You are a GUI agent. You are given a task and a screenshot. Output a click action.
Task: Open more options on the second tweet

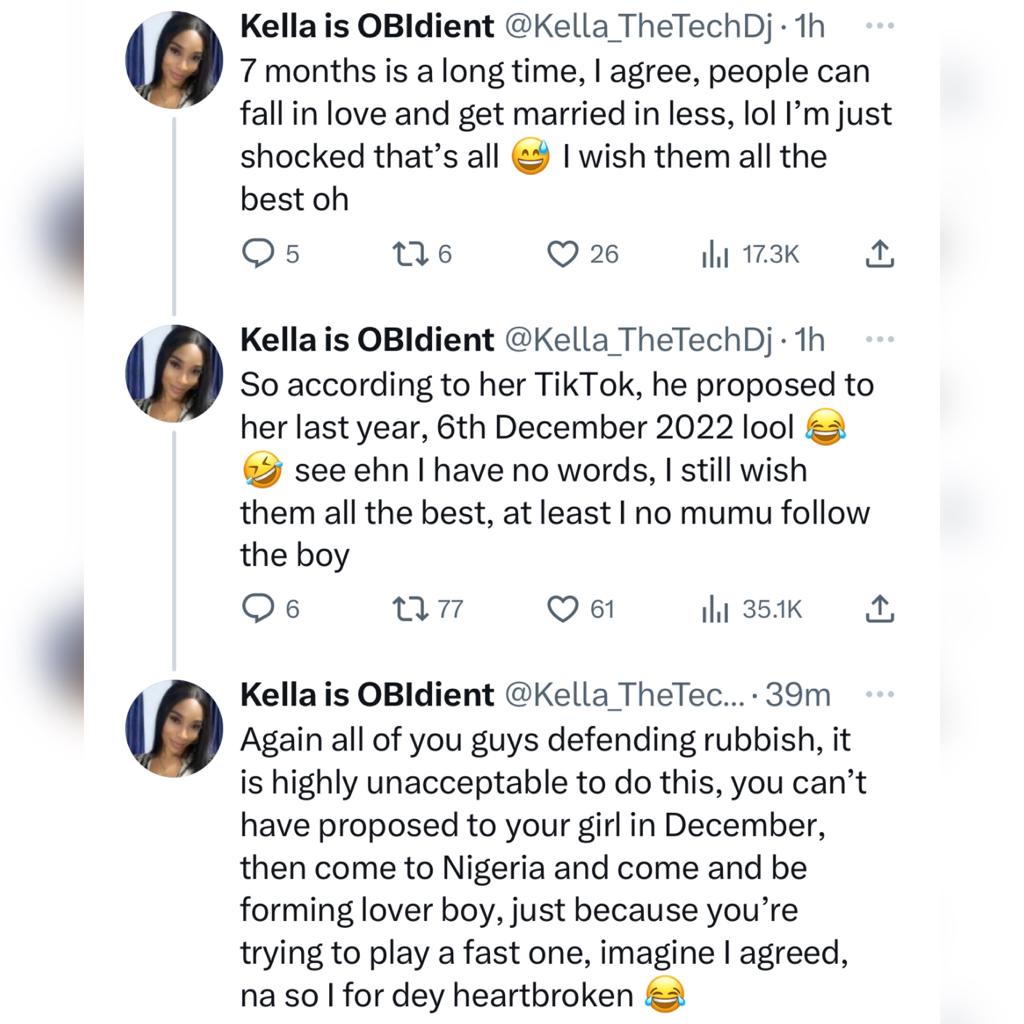click(879, 340)
